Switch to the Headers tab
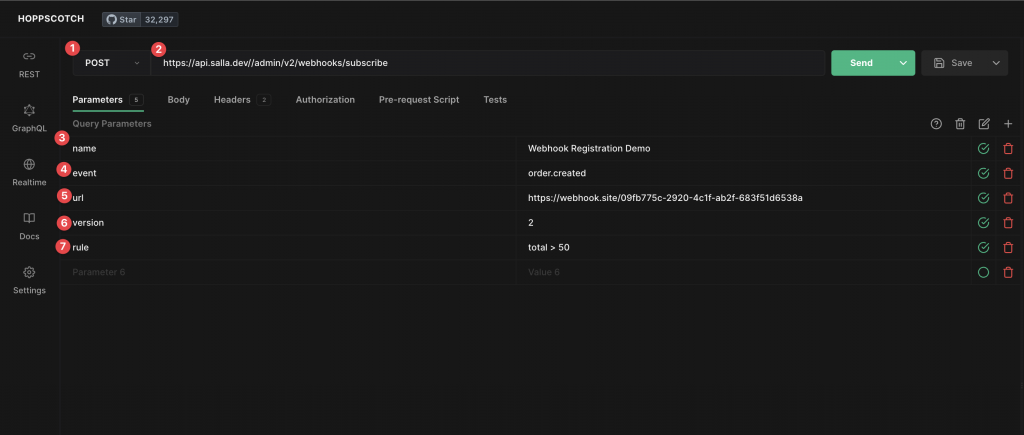1024x435 pixels. pos(242,100)
